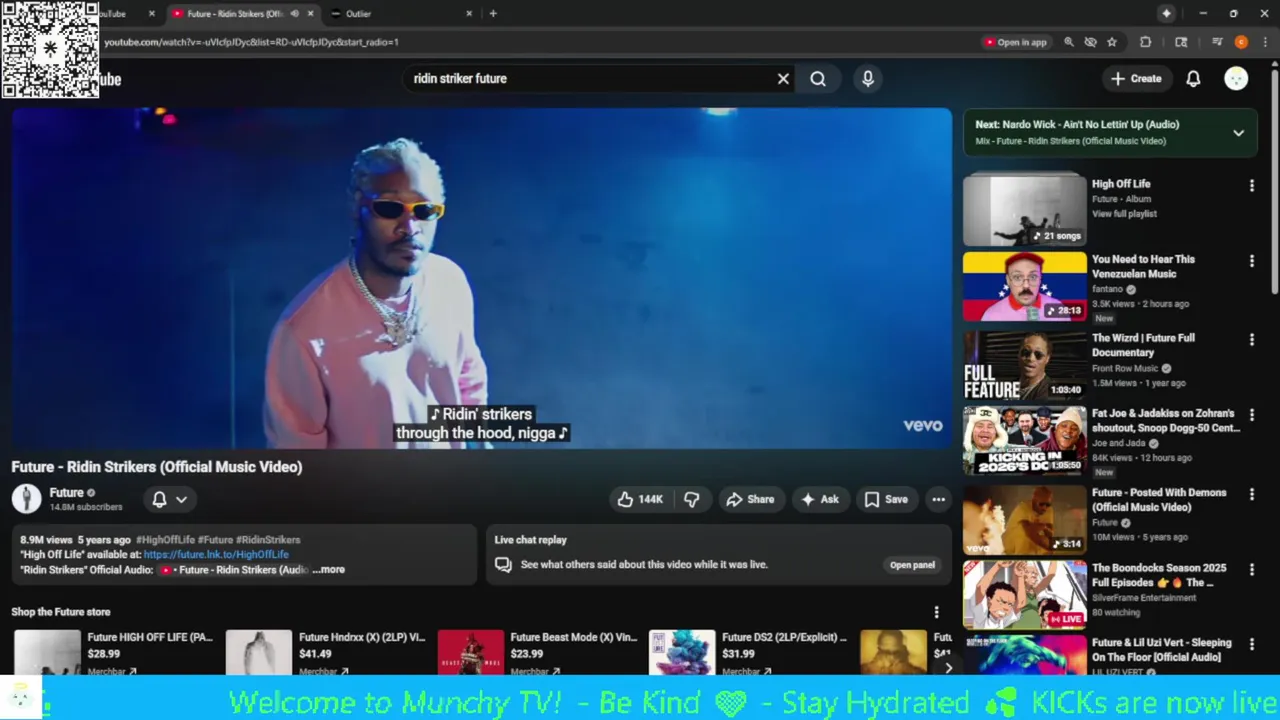The height and width of the screenshot is (720, 1280).
Task: Bookmark this page with star icon
Action: (x=1111, y=42)
